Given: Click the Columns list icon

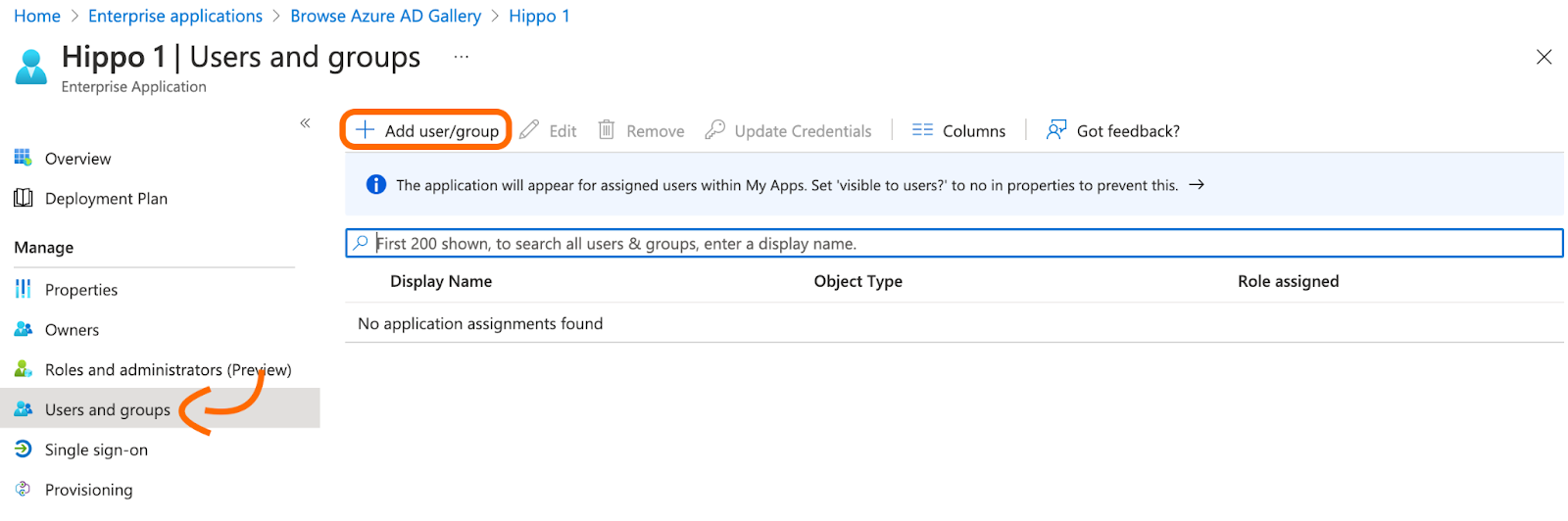Looking at the screenshot, I should 922,129.
